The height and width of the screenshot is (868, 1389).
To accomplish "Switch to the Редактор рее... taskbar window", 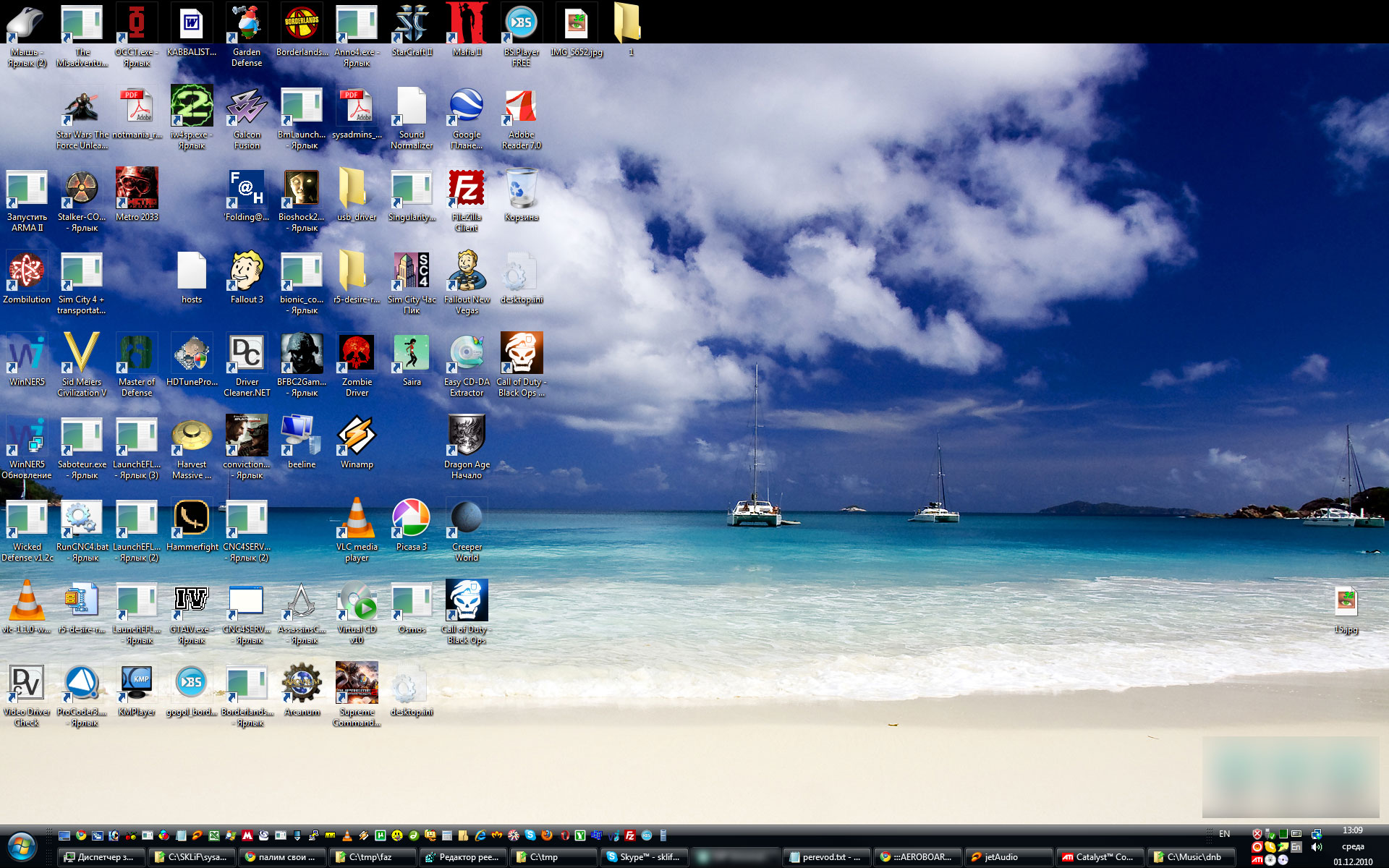I will click(x=464, y=856).
